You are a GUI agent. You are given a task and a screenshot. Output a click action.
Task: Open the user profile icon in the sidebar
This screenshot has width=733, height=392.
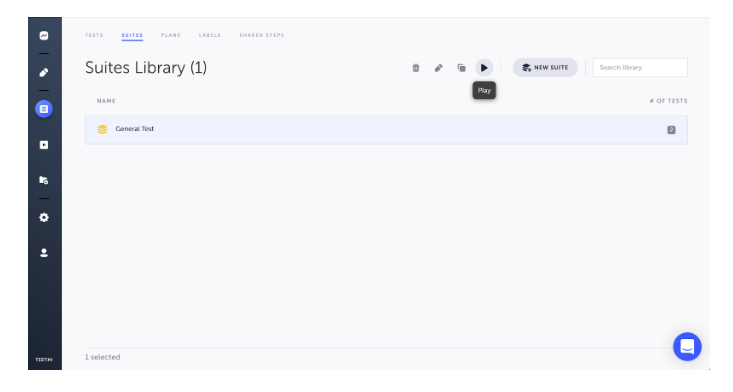coord(44,253)
